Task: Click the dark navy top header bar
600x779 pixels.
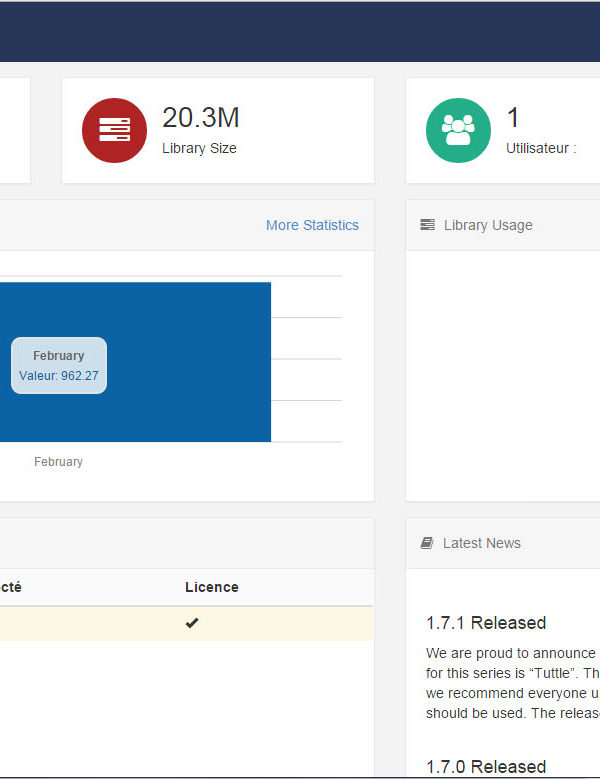Action: (300, 32)
